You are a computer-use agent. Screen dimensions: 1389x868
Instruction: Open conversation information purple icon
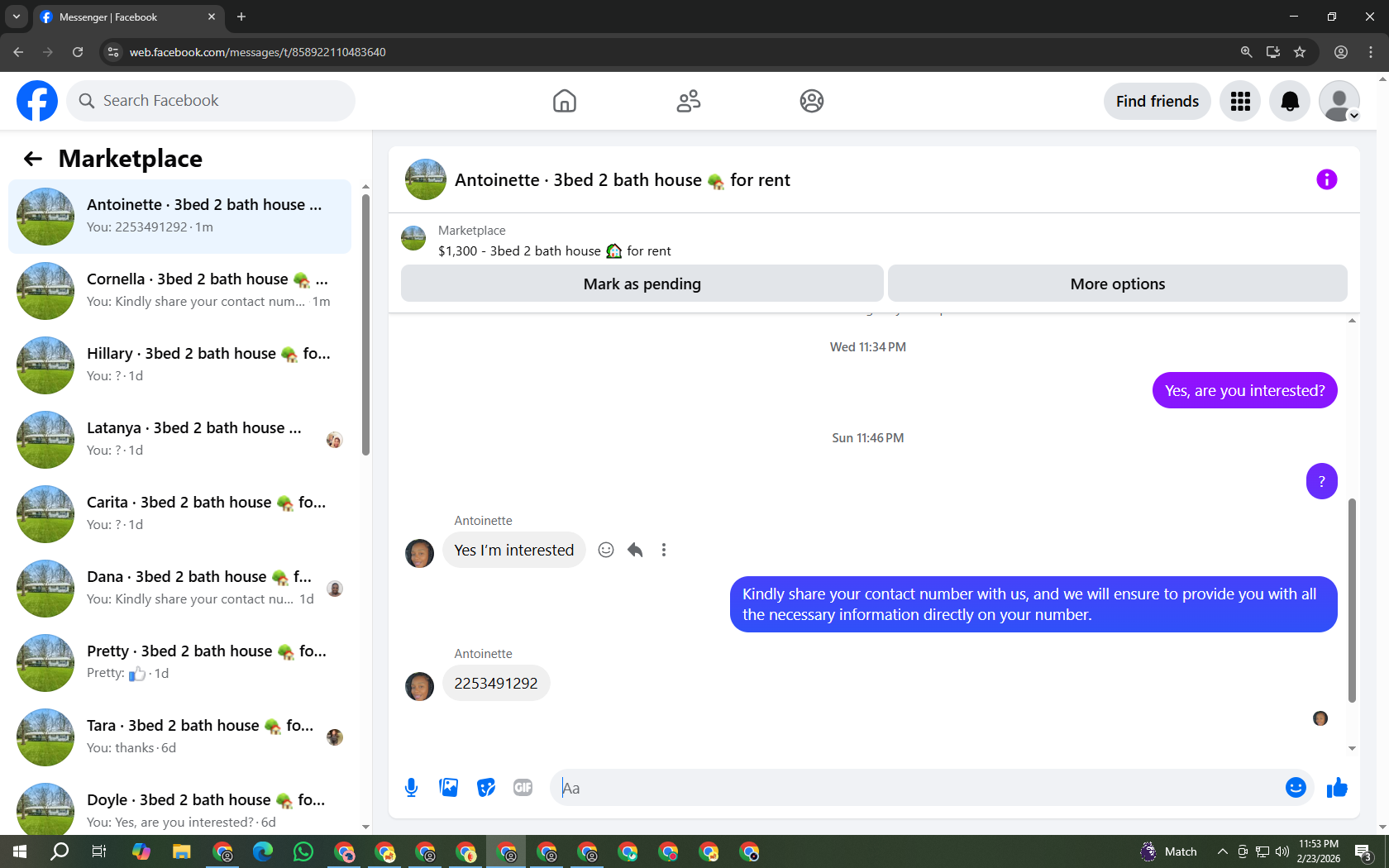tap(1327, 179)
